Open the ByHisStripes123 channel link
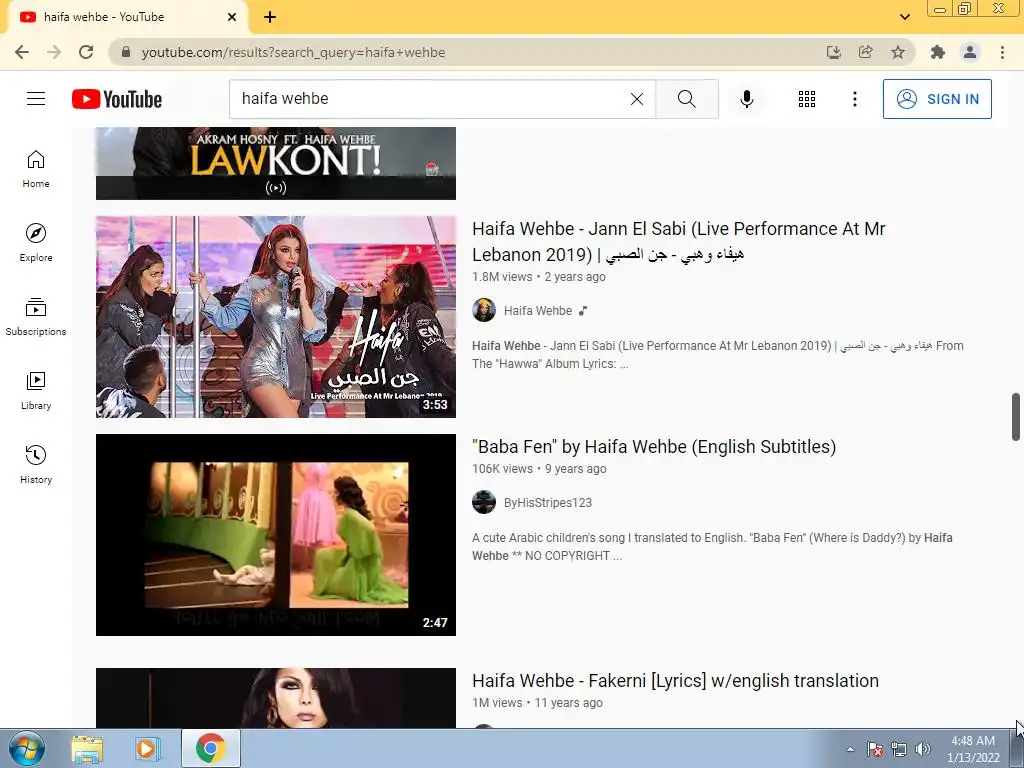This screenshot has width=1024, height=768. tap(547, 503)
